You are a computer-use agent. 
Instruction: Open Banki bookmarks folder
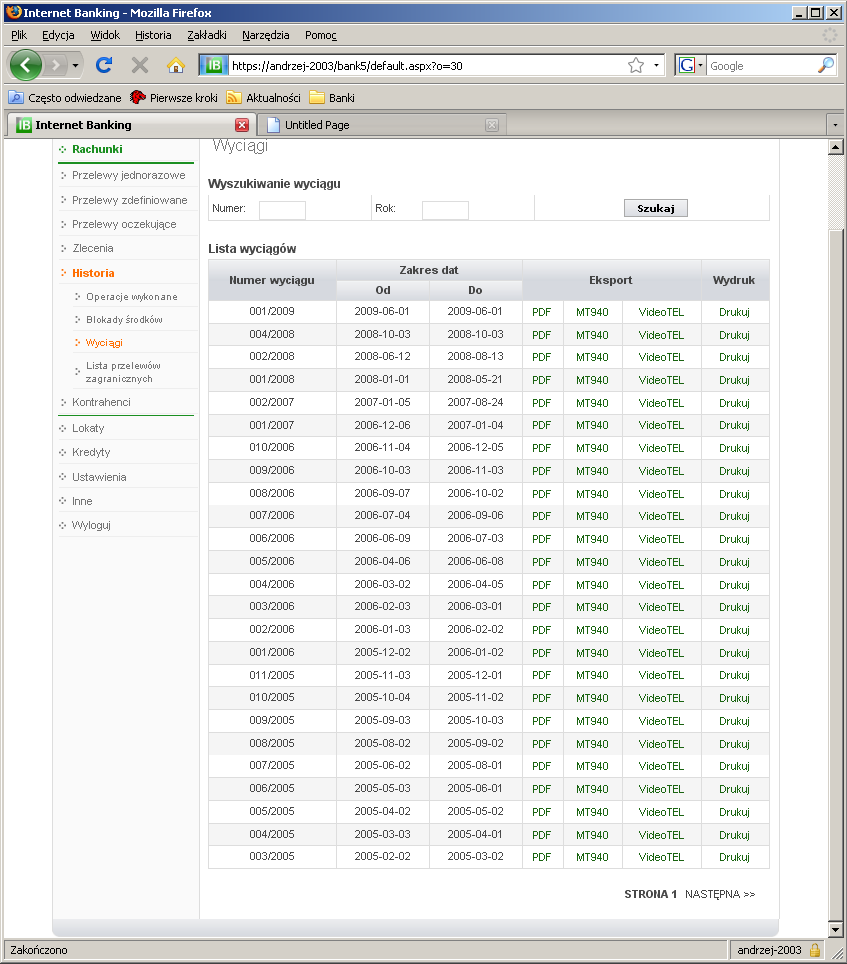click(332, 98)
